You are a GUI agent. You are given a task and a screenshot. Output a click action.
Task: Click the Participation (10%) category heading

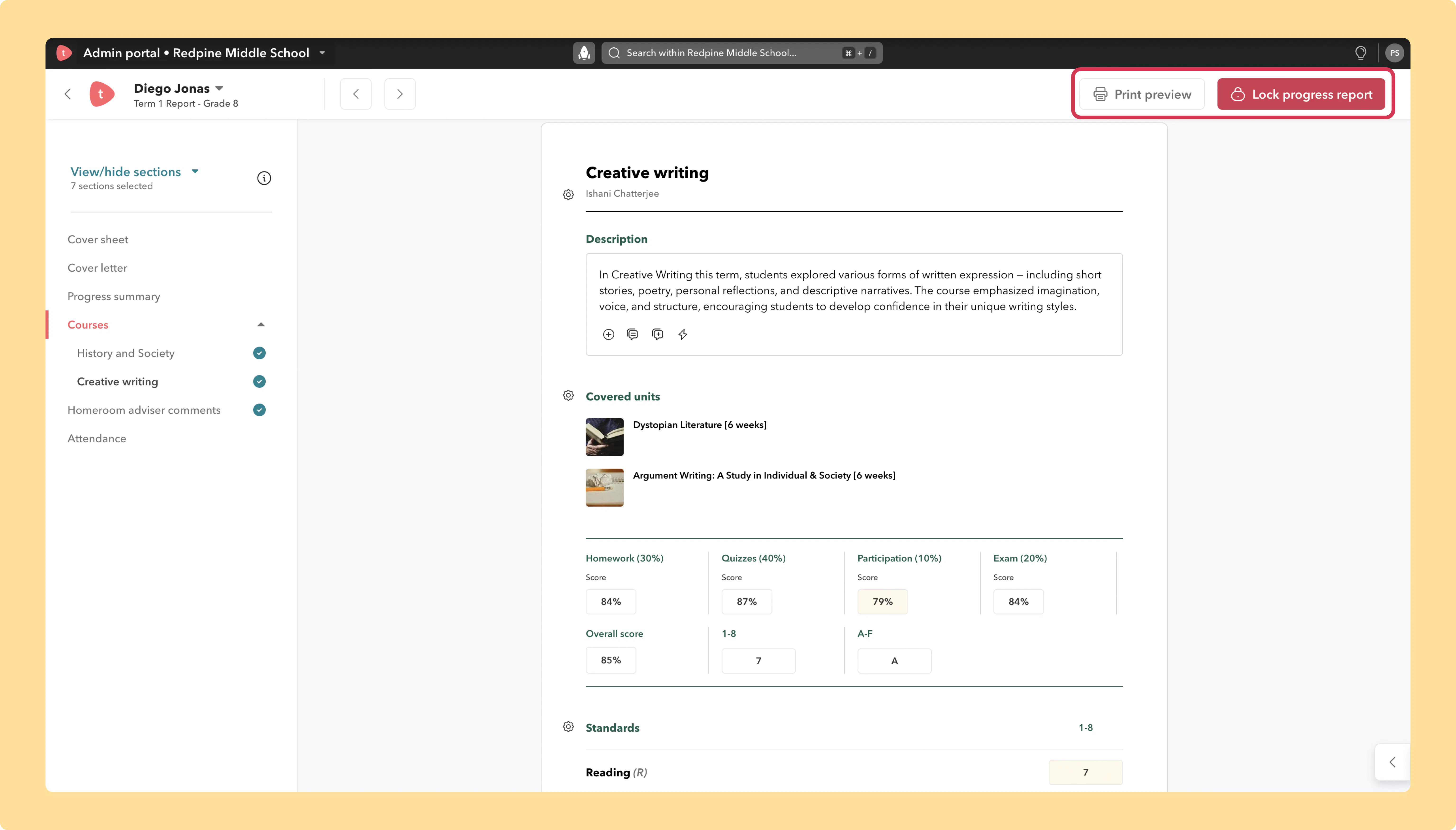[899, 559]
